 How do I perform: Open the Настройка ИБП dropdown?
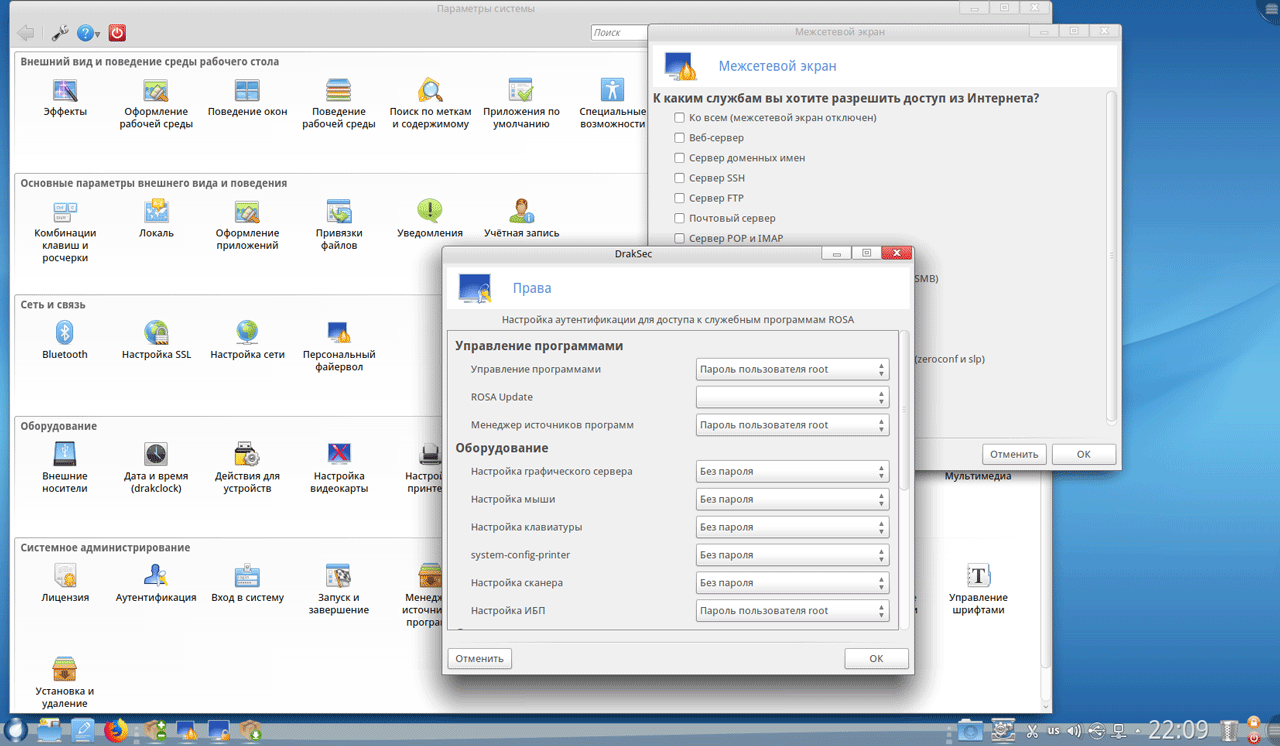[792, 611]
